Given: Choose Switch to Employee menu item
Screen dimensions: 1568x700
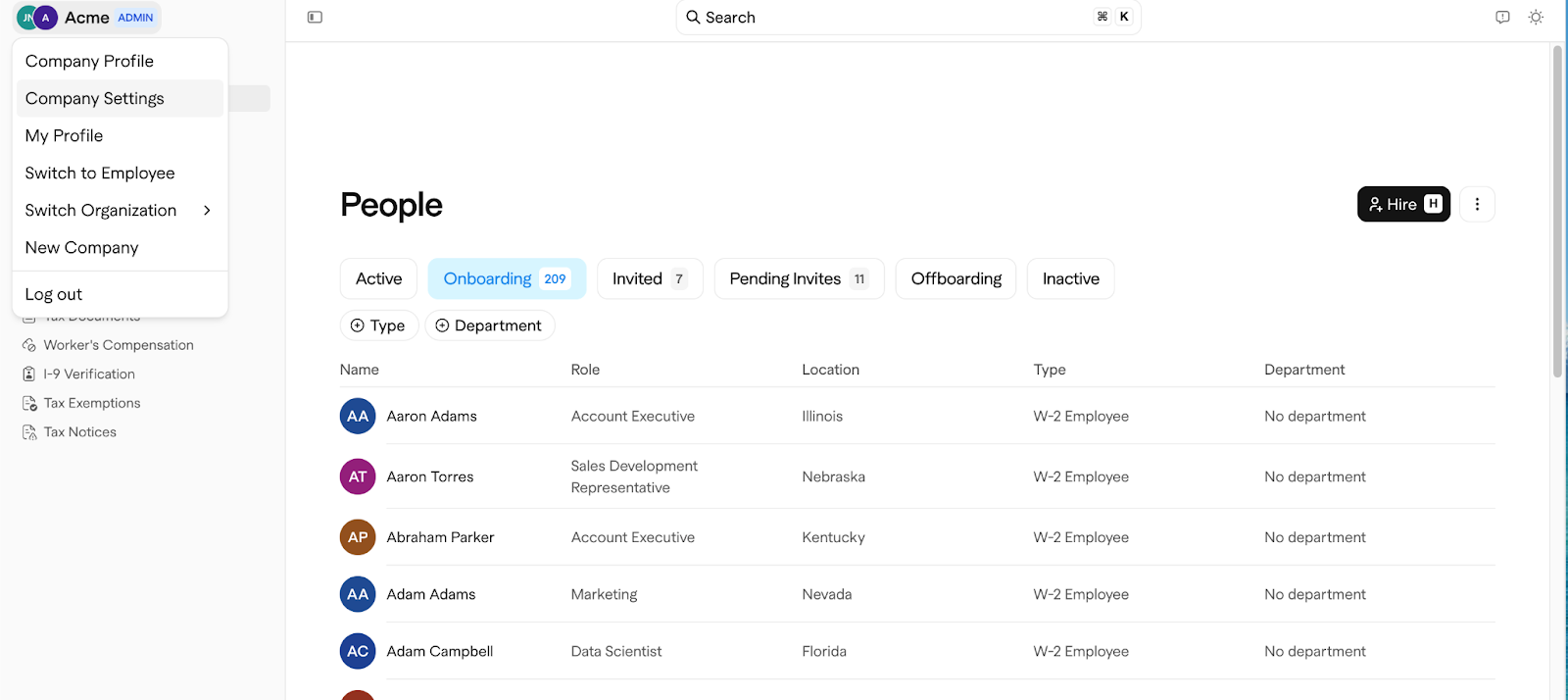Looking at the screenshot, I should pos(120,173).
